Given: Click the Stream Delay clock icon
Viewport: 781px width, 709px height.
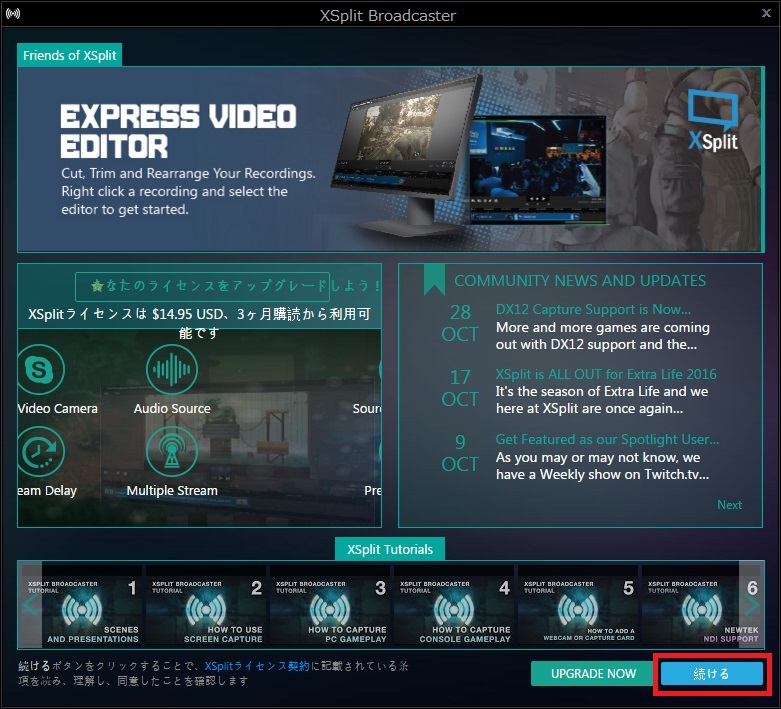Looking at the screenshot, I should (x=41, y=452).
